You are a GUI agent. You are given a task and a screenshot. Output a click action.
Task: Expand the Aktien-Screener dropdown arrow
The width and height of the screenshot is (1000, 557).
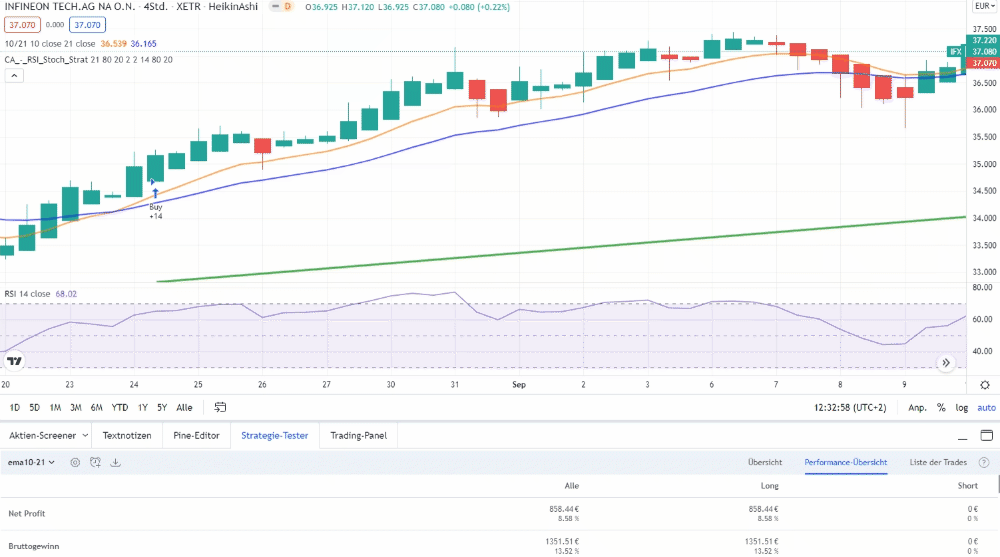coord(84,436)
